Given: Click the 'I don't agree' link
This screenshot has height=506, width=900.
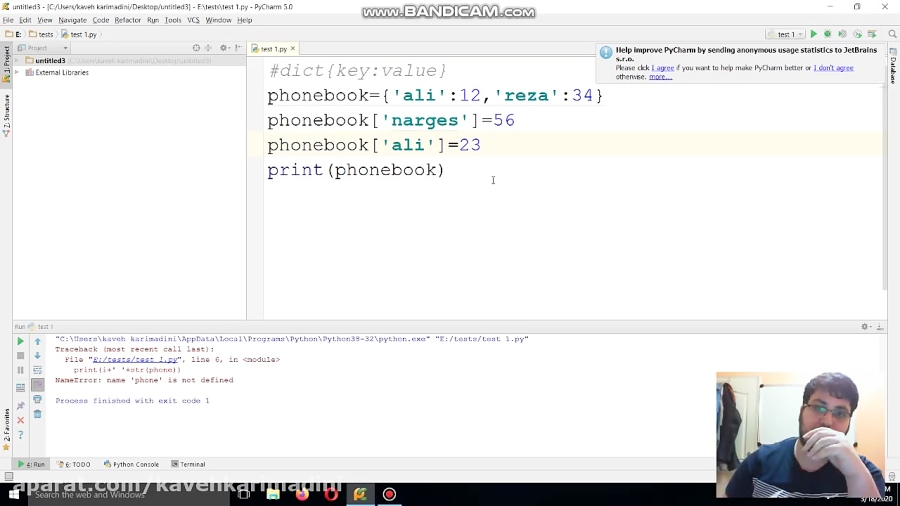Looking at the screenshot, I should (833, 68).
